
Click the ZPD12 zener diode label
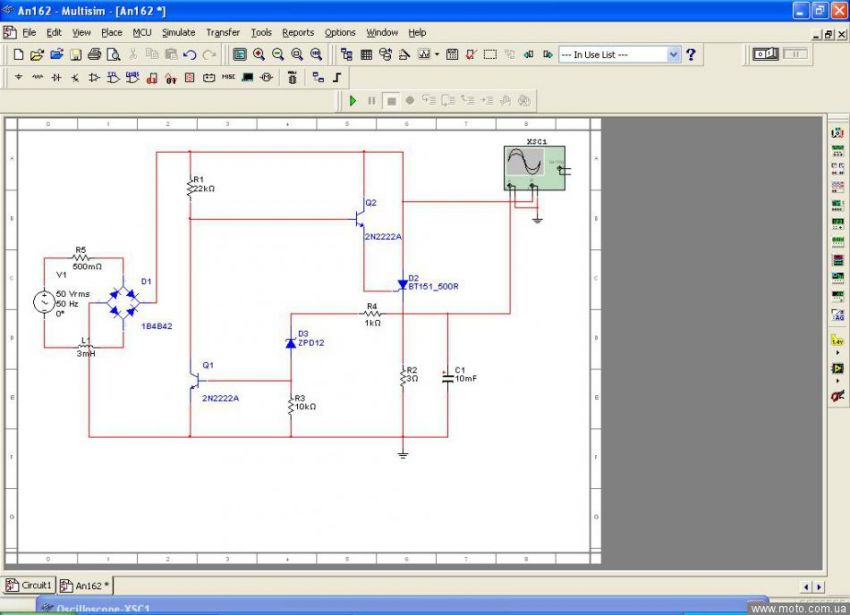point(311,343)
